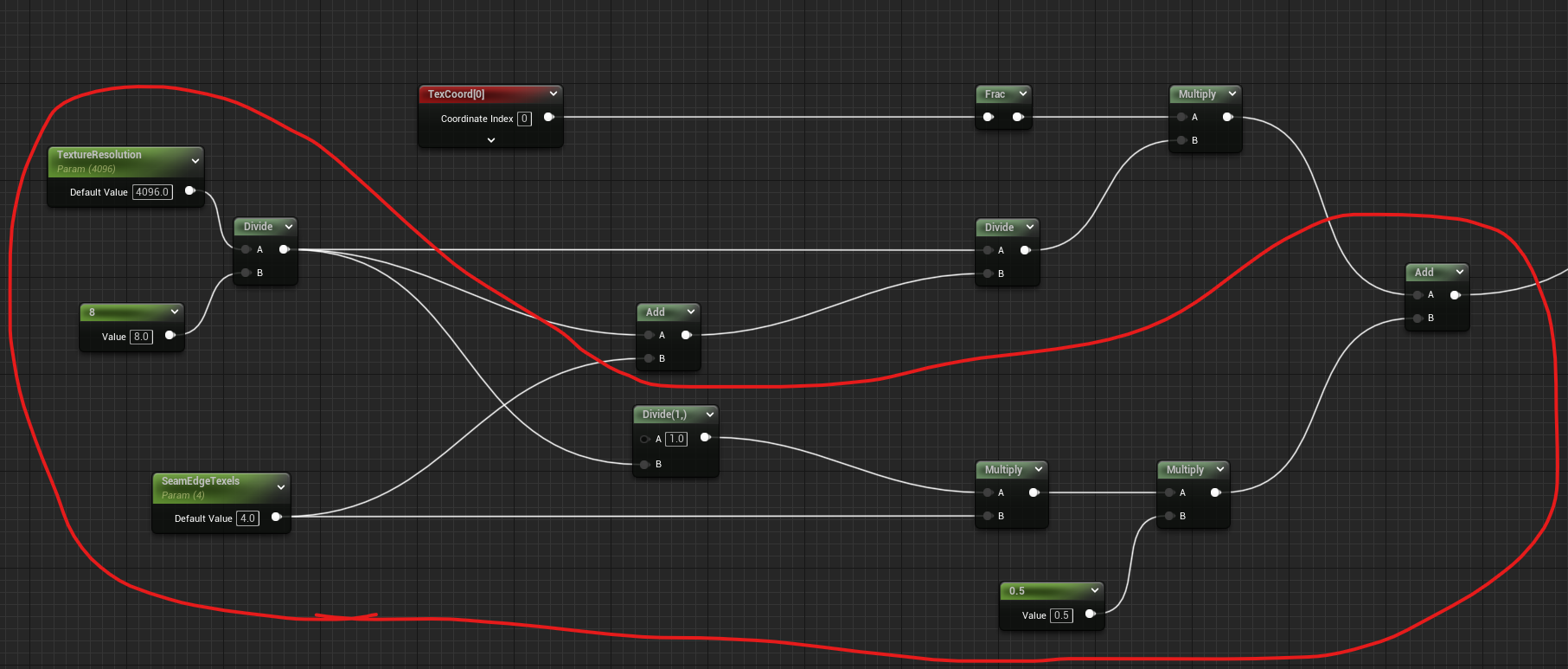Click the top Multiply node output pin
The height and width of the screenshot is (669, 1568).
[x=1228, y=117]
